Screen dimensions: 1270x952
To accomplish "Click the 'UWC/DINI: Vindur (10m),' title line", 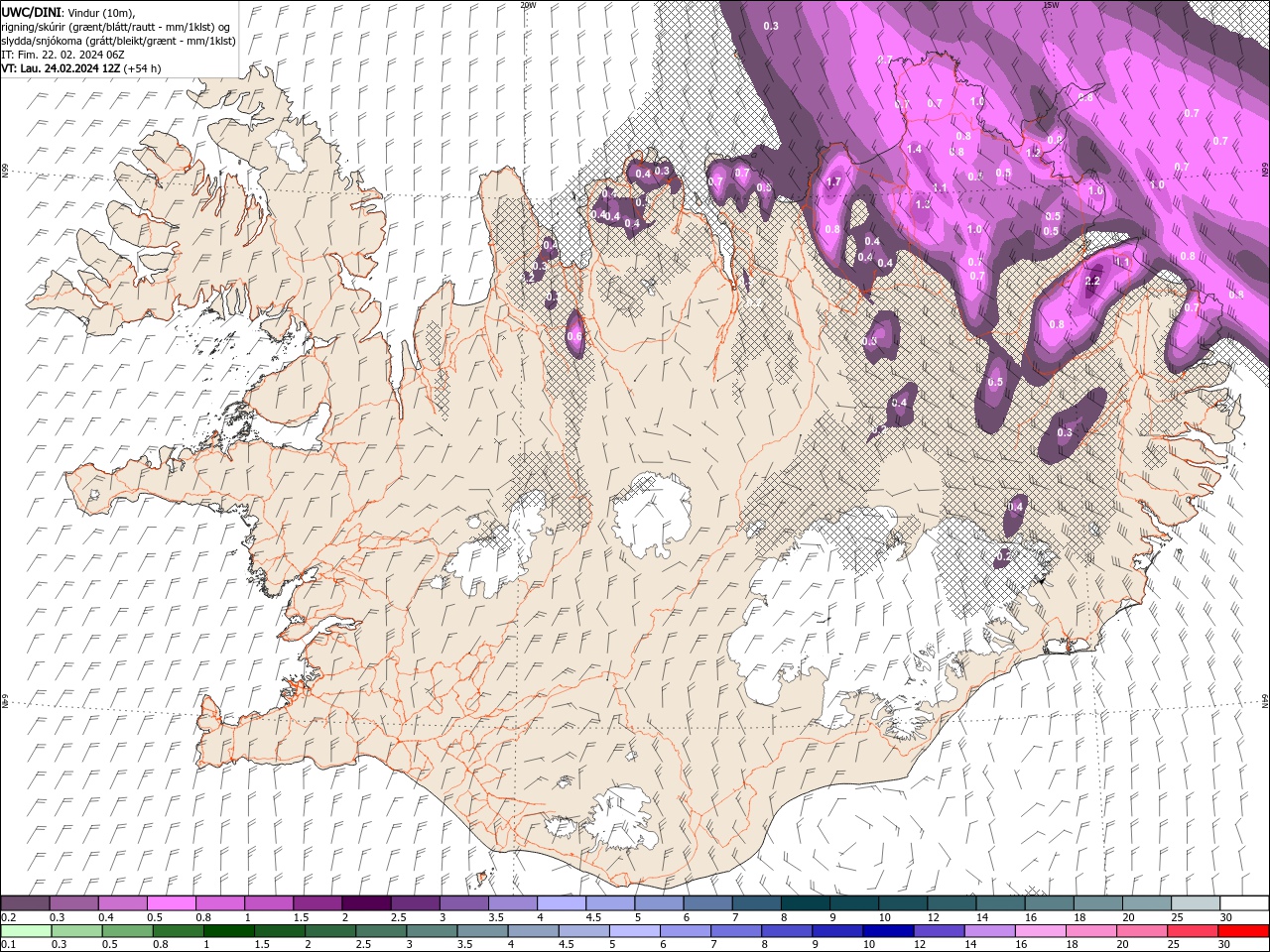I will coord(68,12).
